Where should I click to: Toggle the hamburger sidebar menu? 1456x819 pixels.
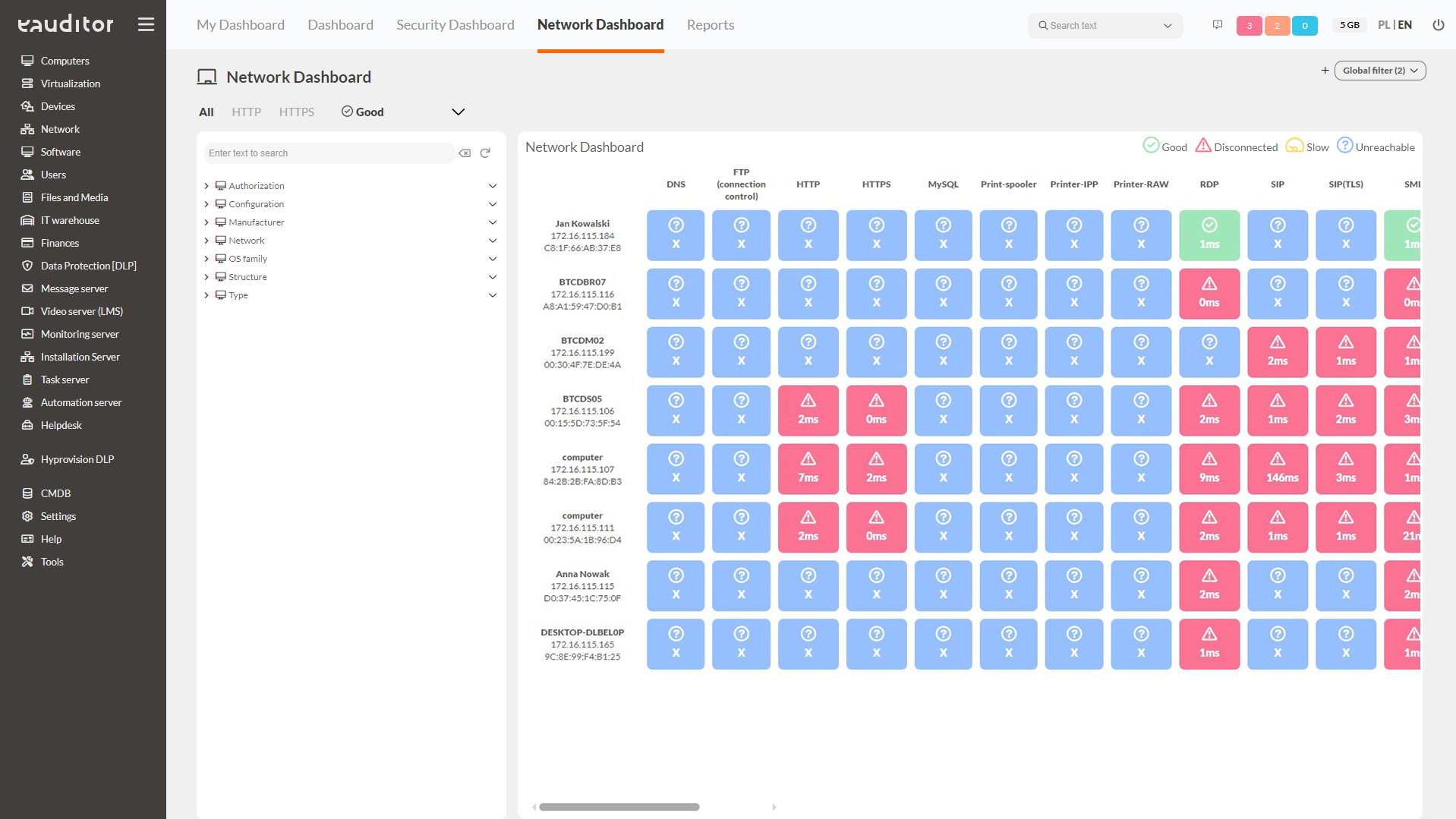point(146,24)
